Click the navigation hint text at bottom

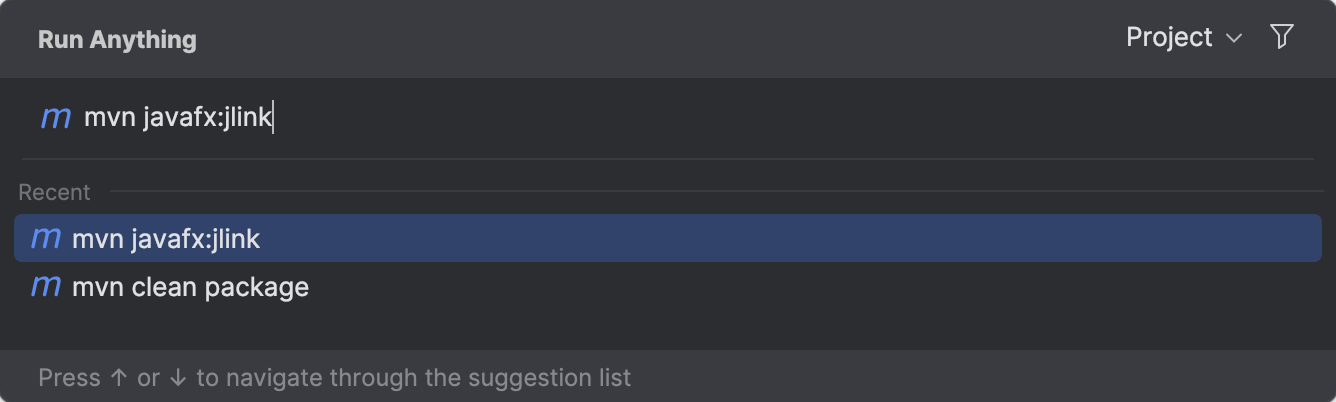click(335, 378)
